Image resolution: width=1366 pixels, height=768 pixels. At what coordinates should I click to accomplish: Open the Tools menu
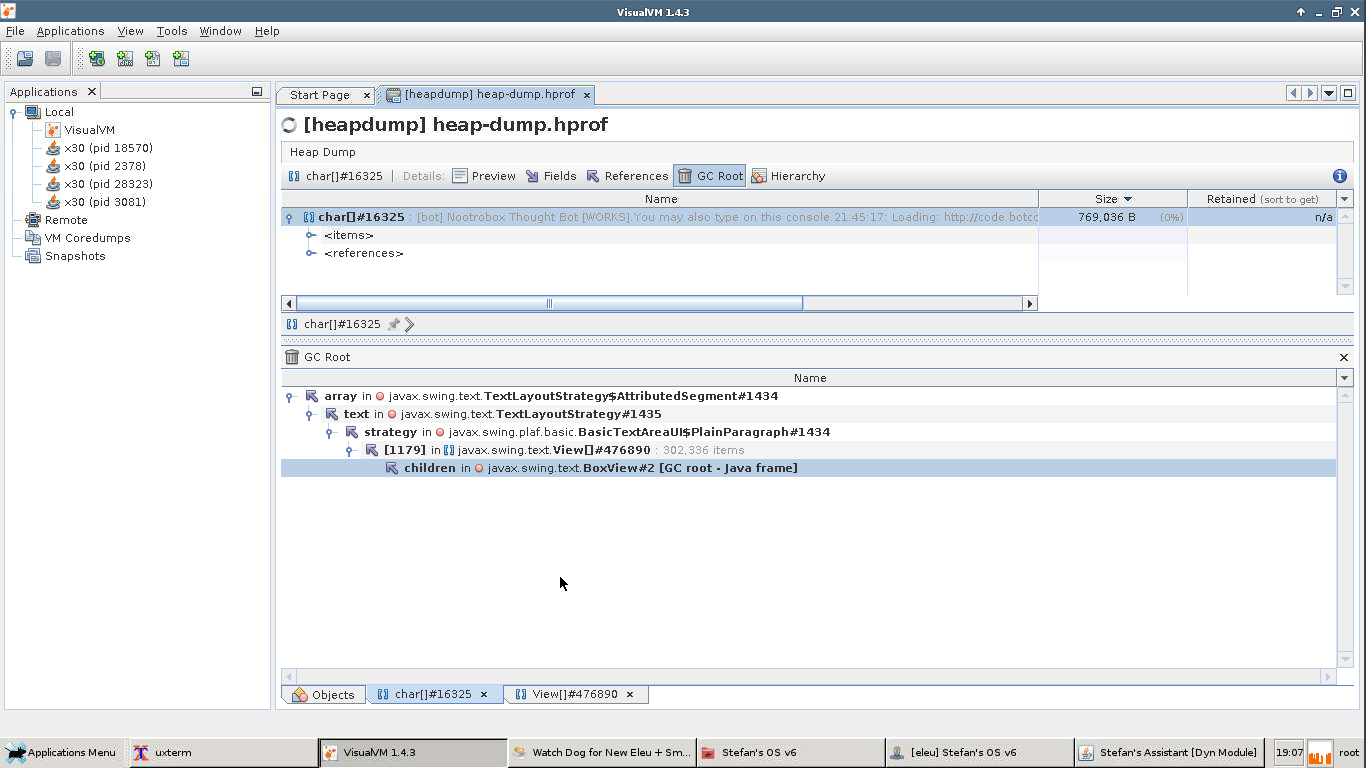pos(171,31)
